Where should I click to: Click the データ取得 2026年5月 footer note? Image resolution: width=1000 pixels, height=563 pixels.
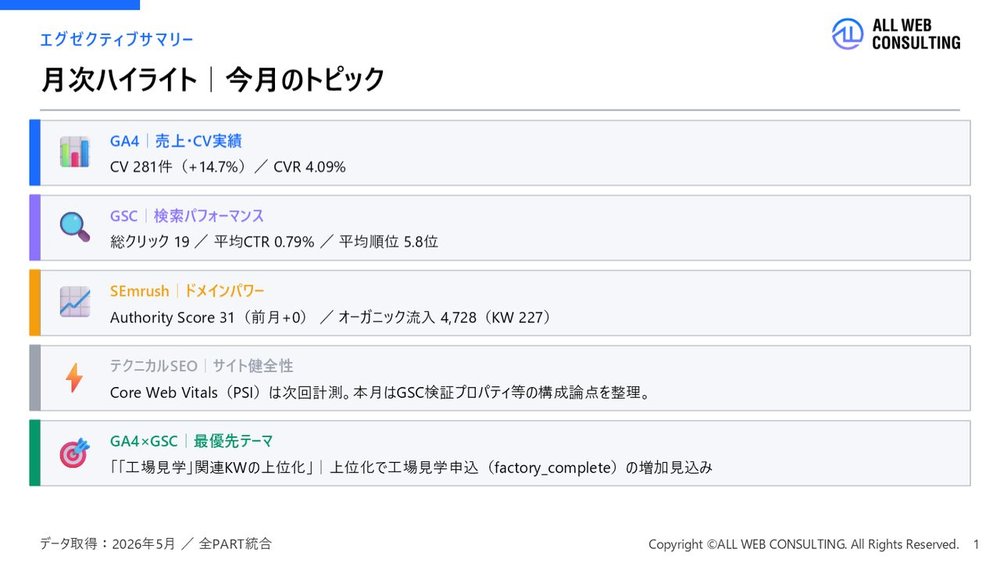156,544
